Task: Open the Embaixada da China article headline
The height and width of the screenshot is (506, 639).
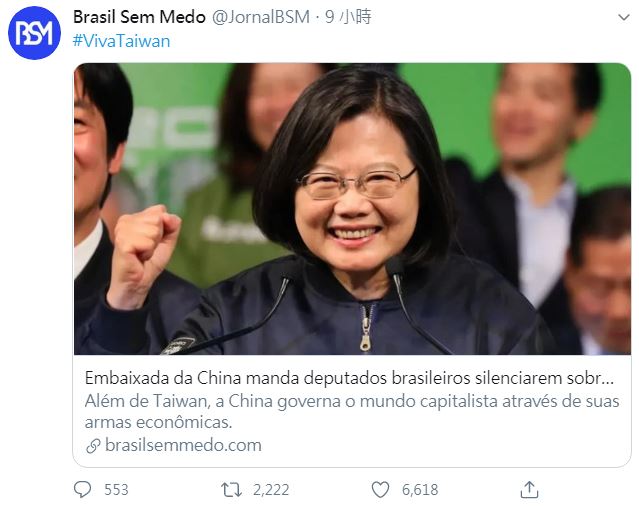Action: point(349,378)
